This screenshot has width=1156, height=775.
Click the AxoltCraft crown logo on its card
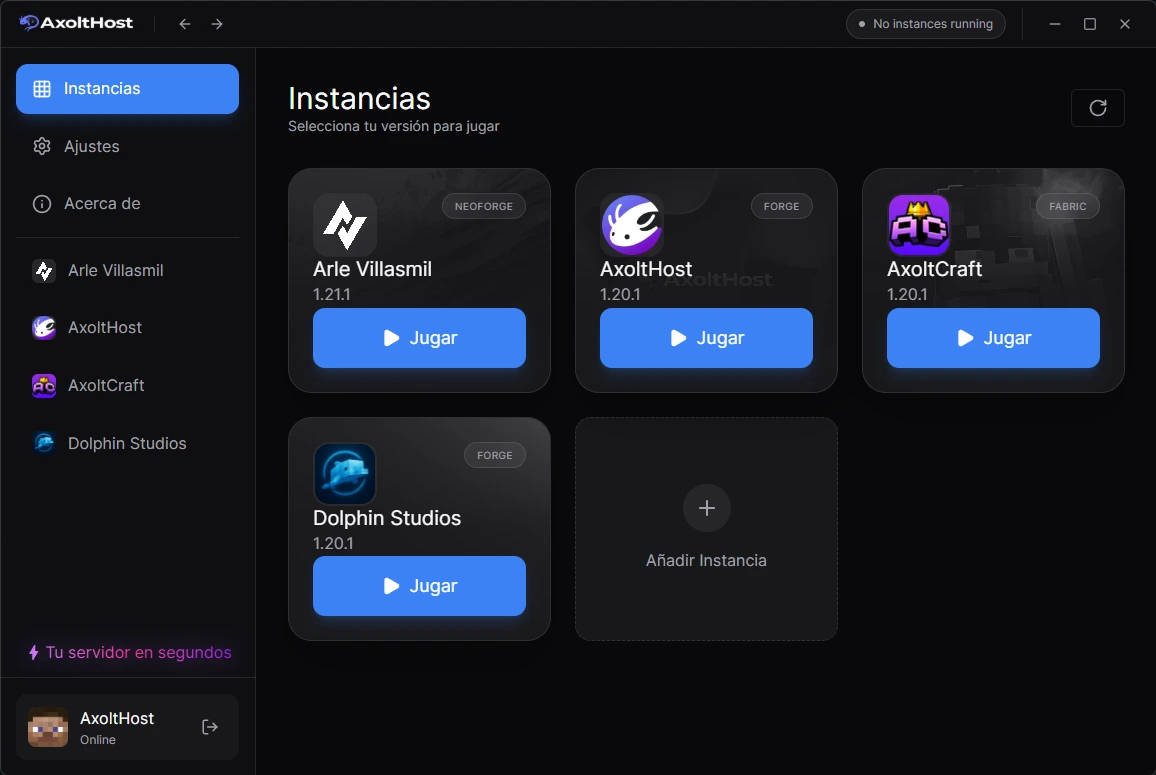point(919,226)
